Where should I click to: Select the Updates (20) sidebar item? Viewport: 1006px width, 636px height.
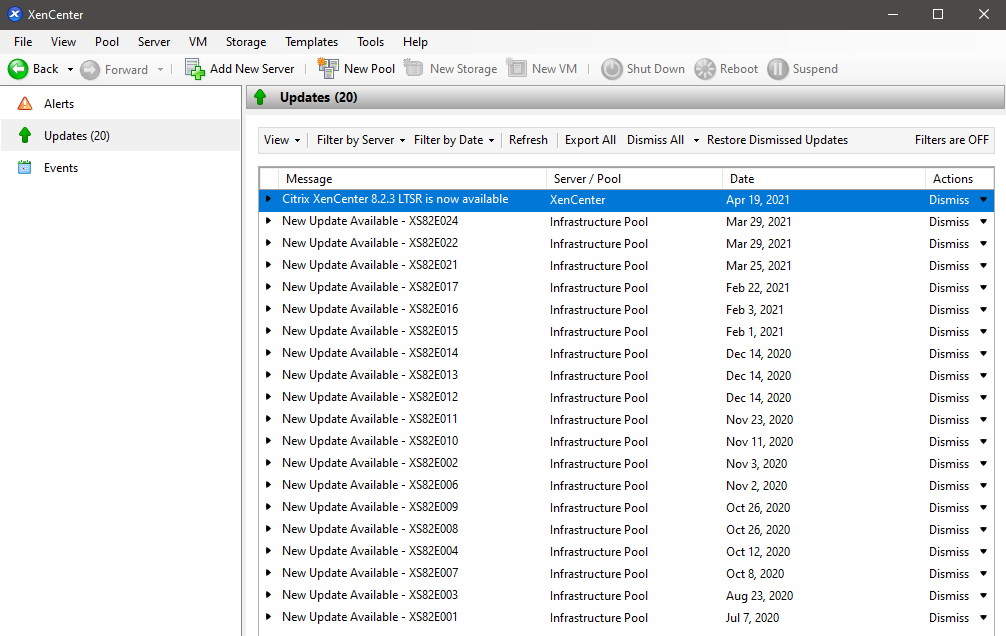coord(76,136)
